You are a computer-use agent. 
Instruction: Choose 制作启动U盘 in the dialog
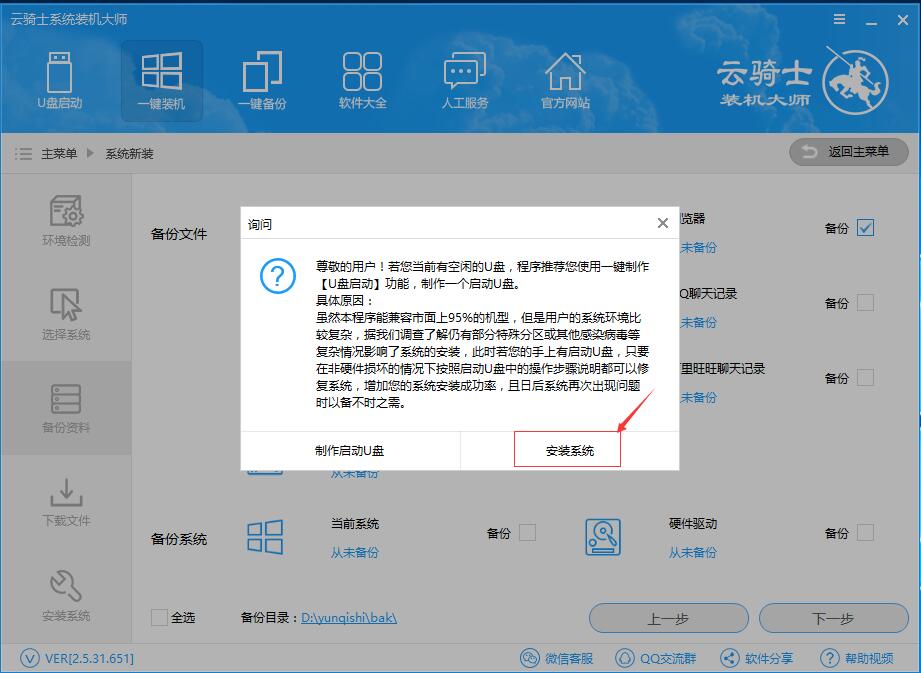click(350, 451)
